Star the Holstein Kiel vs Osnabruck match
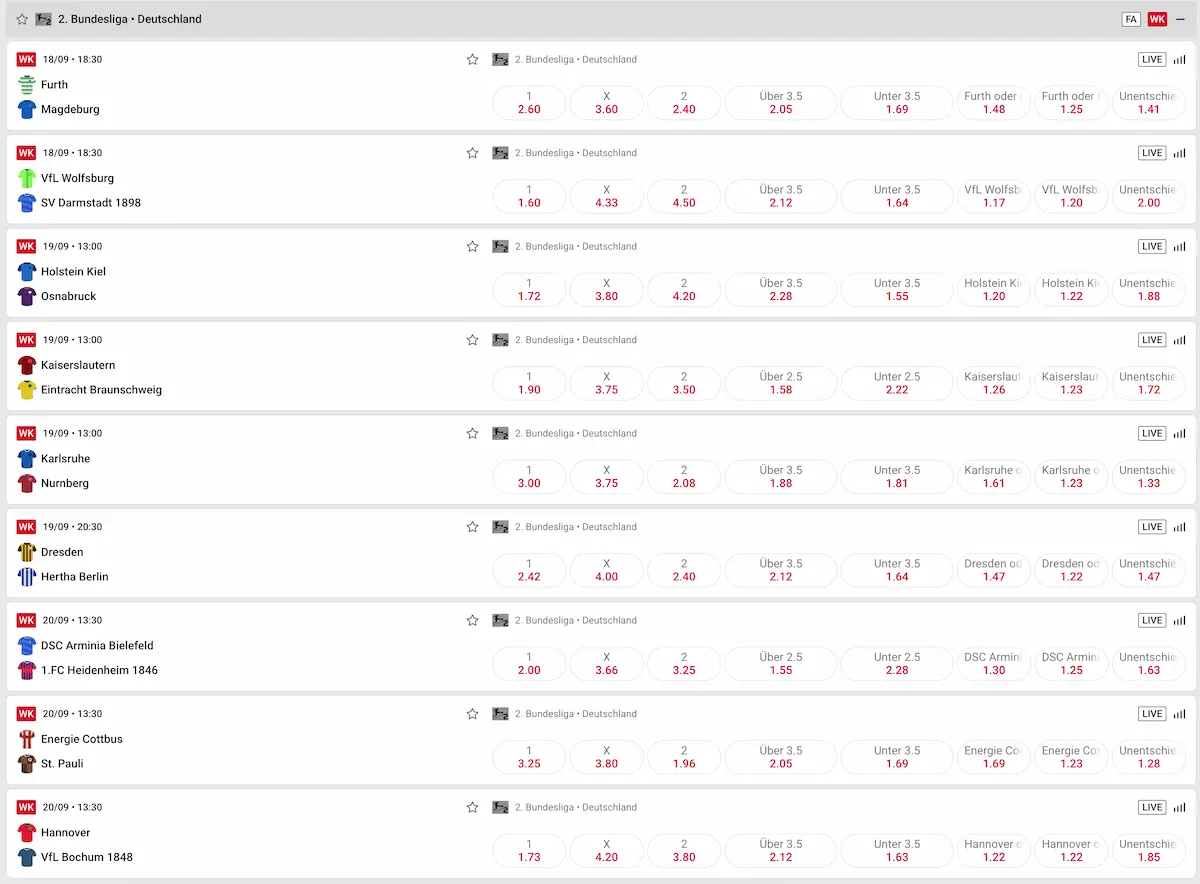 click(472, 246)
